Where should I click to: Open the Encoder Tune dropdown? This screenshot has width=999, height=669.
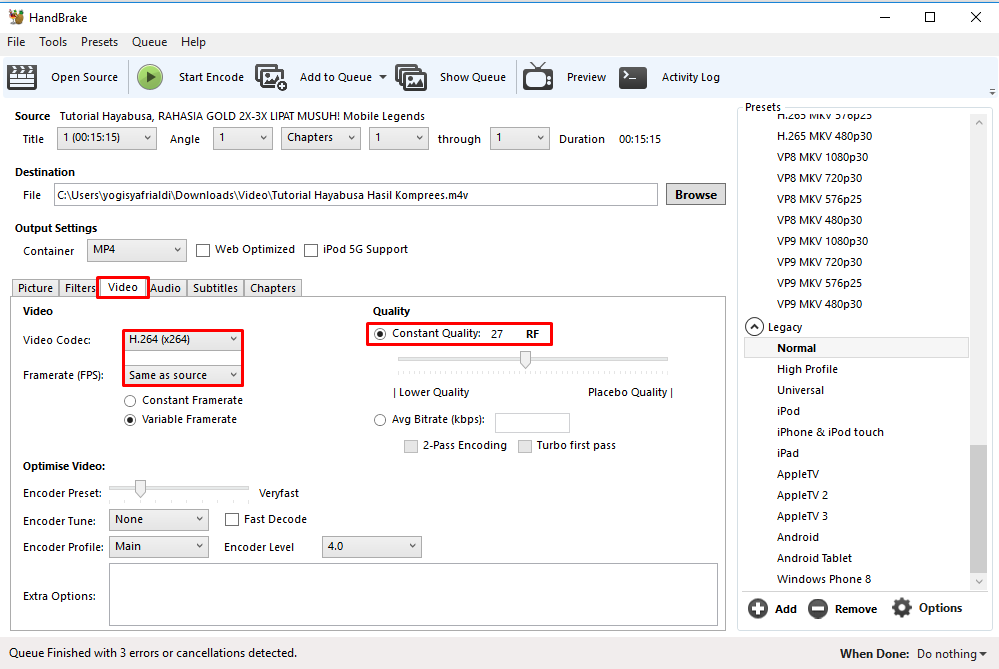coord(159,520)
